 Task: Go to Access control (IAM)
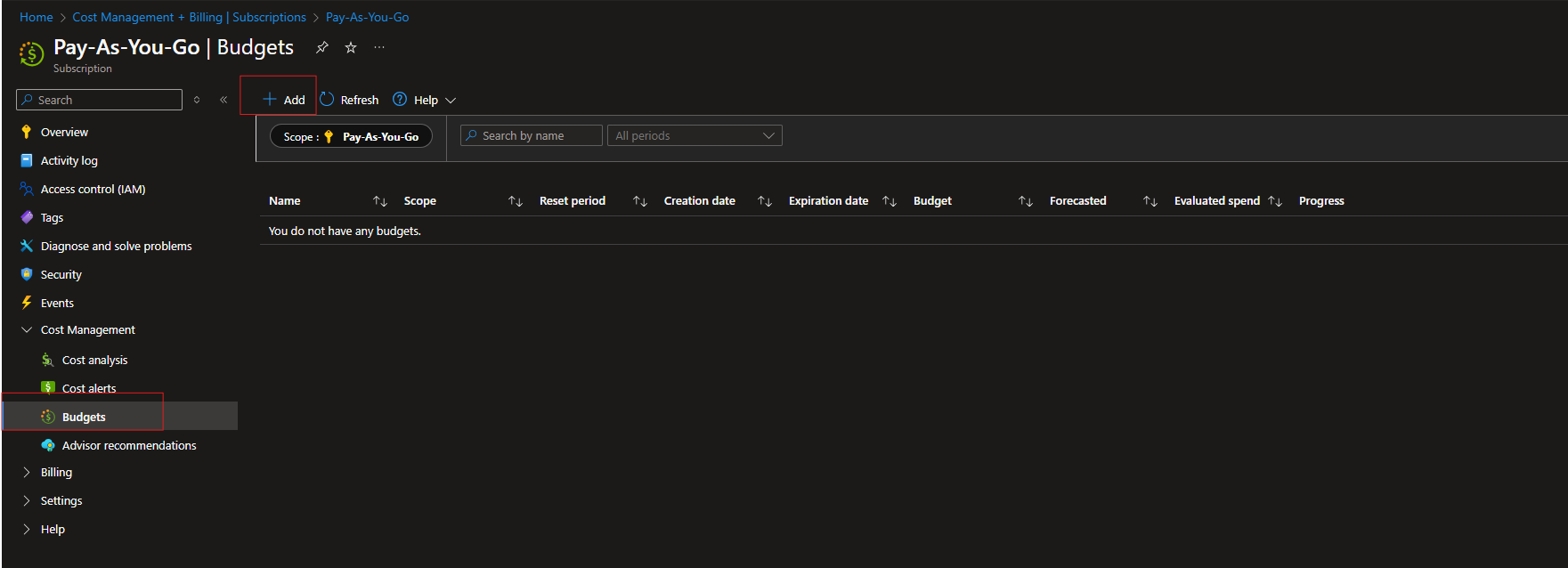pyautogui.click(x=93, y=189)
